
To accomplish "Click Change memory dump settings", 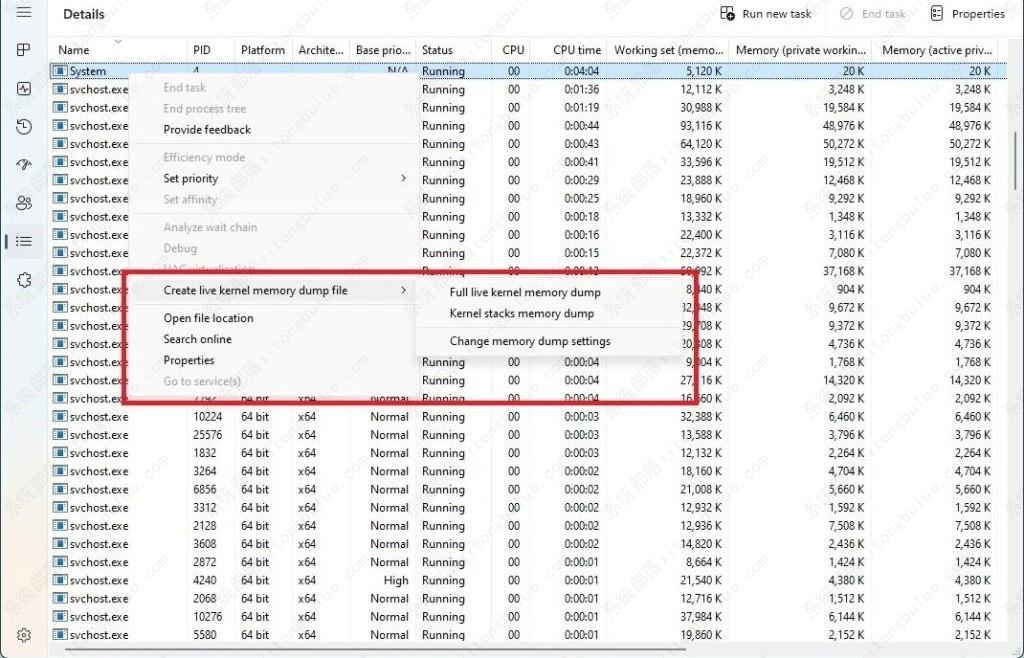I will tap(530, 341).
